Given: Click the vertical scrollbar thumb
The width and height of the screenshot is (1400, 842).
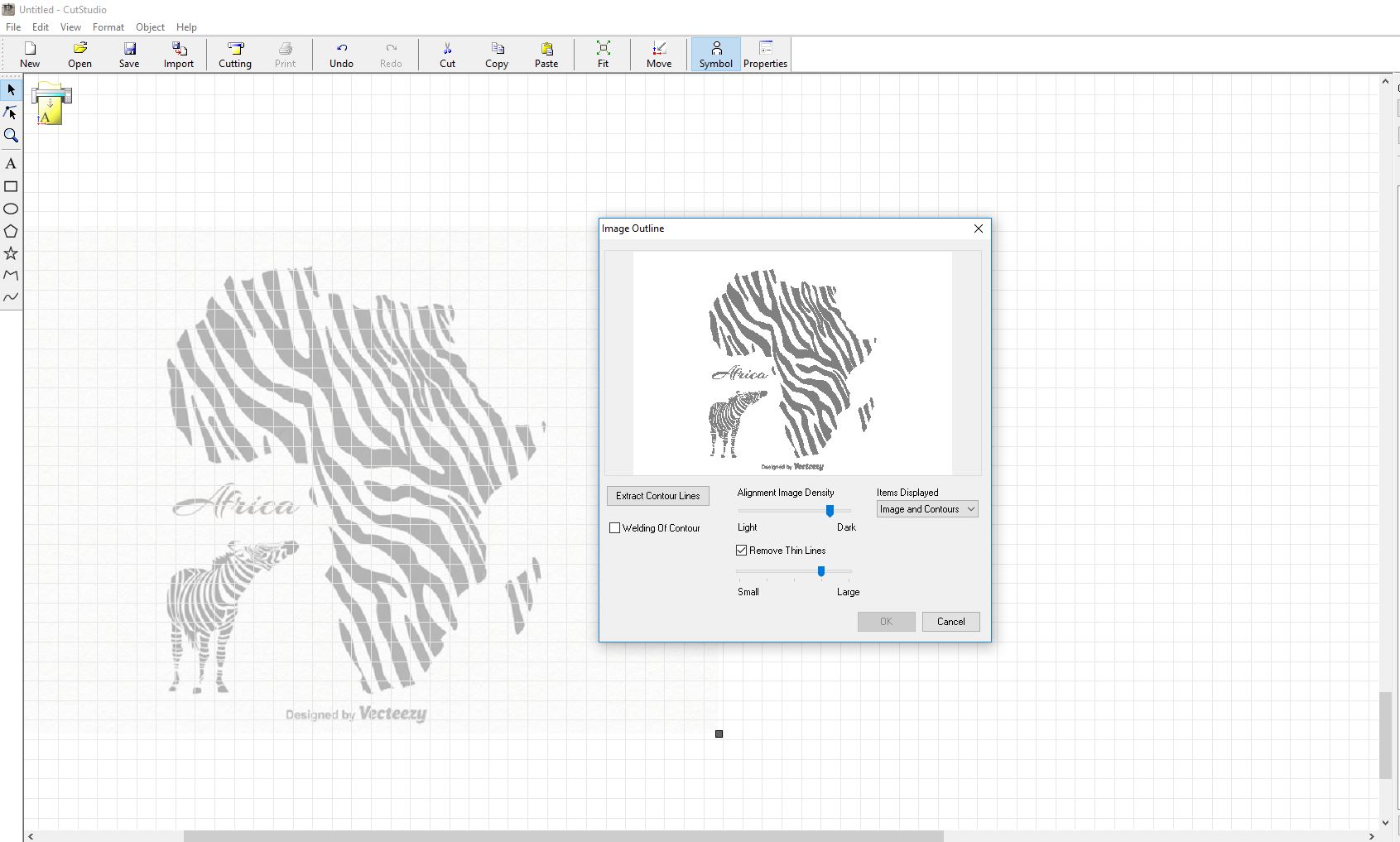Looking at the screenshot, I should pyautogui.click(x=1385, y=735).
